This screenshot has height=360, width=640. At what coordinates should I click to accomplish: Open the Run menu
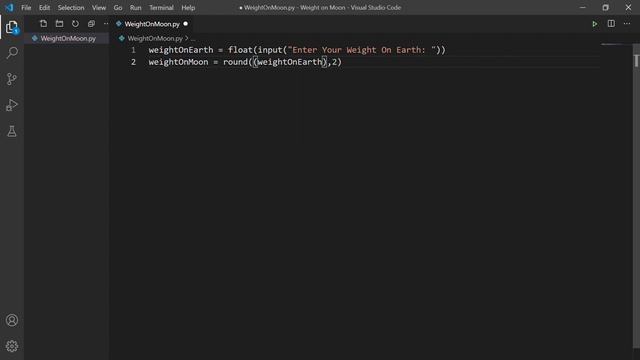click(136, 8)
